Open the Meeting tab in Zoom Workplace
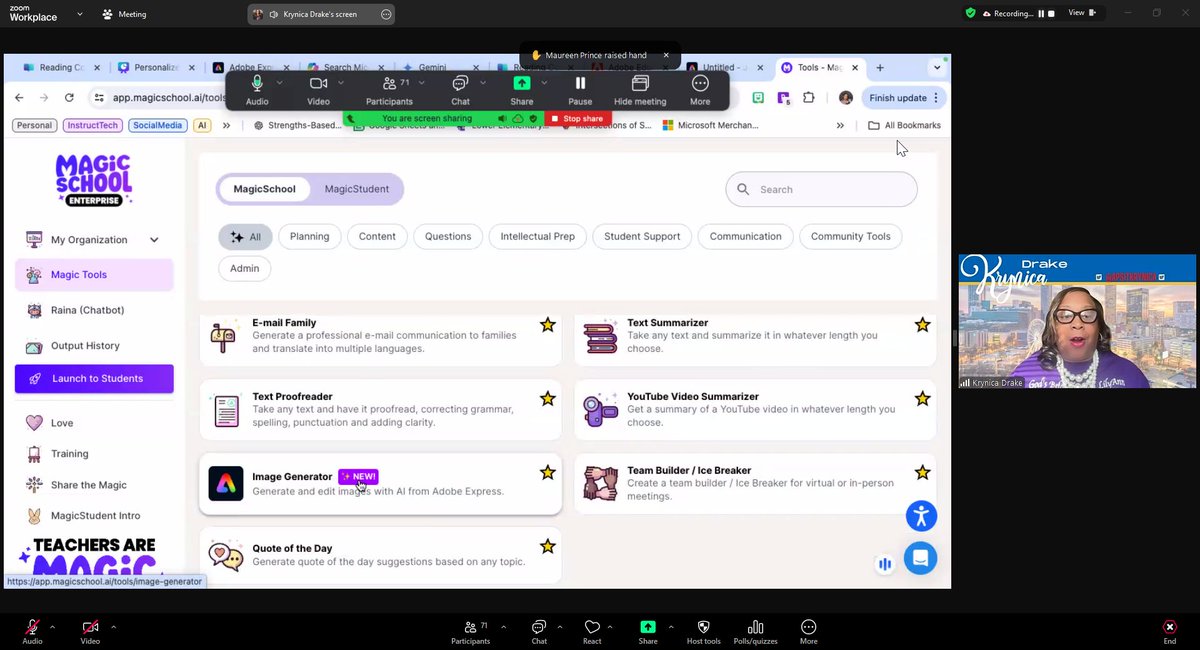The image size is (1200, 650). (124, 14)
